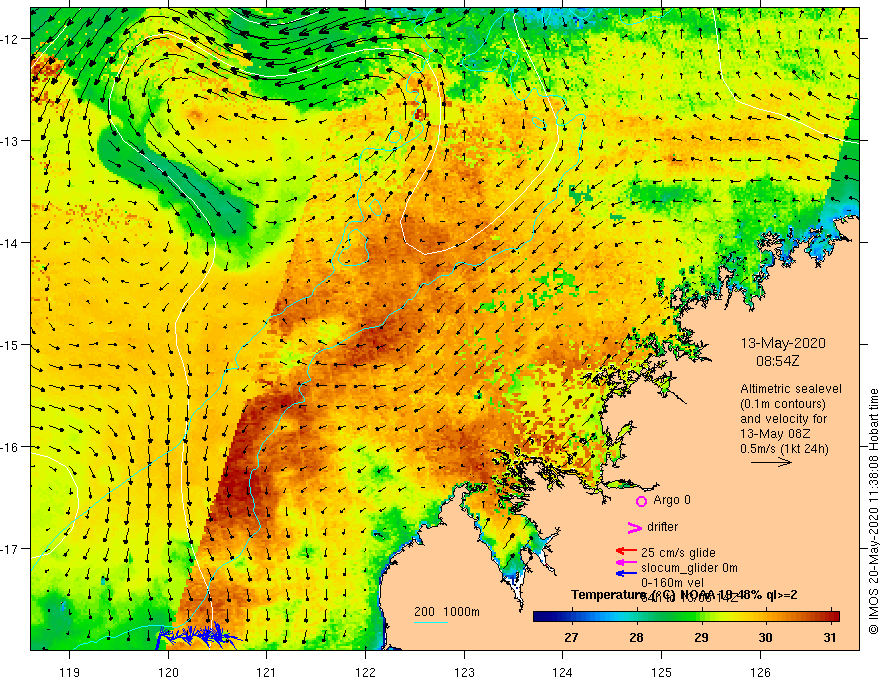Click the blue 0-160m vel legend arrow

pyautogui.click(x=626, y=573)
